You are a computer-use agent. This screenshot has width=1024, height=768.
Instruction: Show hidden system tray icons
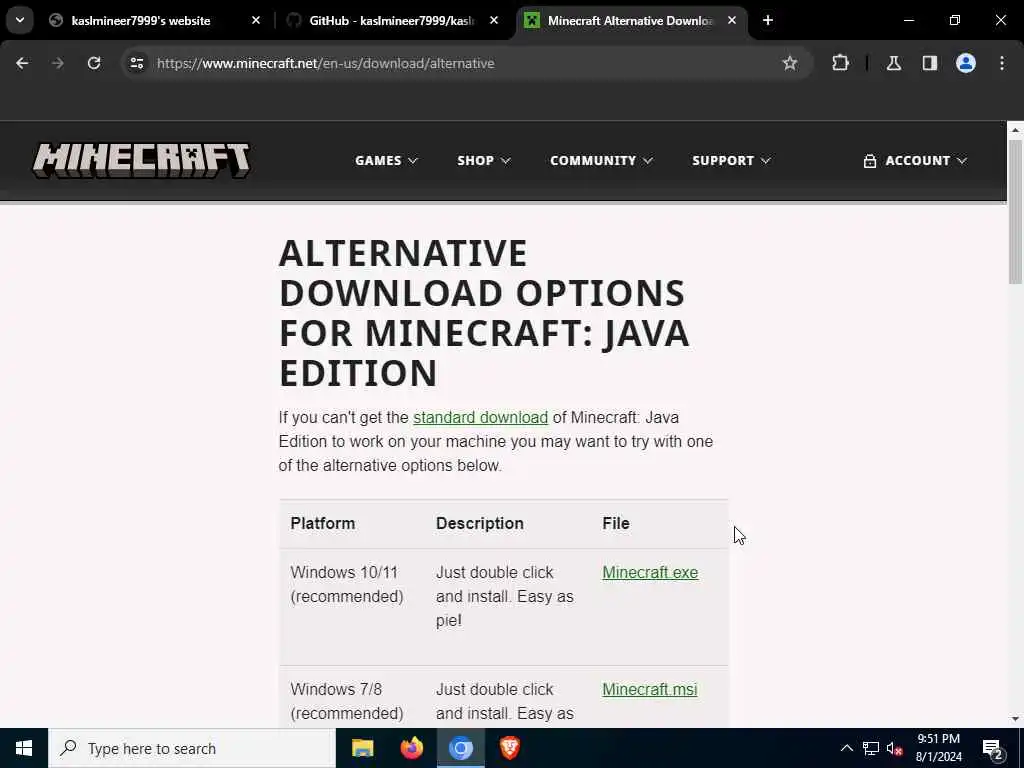coord(846,748)
